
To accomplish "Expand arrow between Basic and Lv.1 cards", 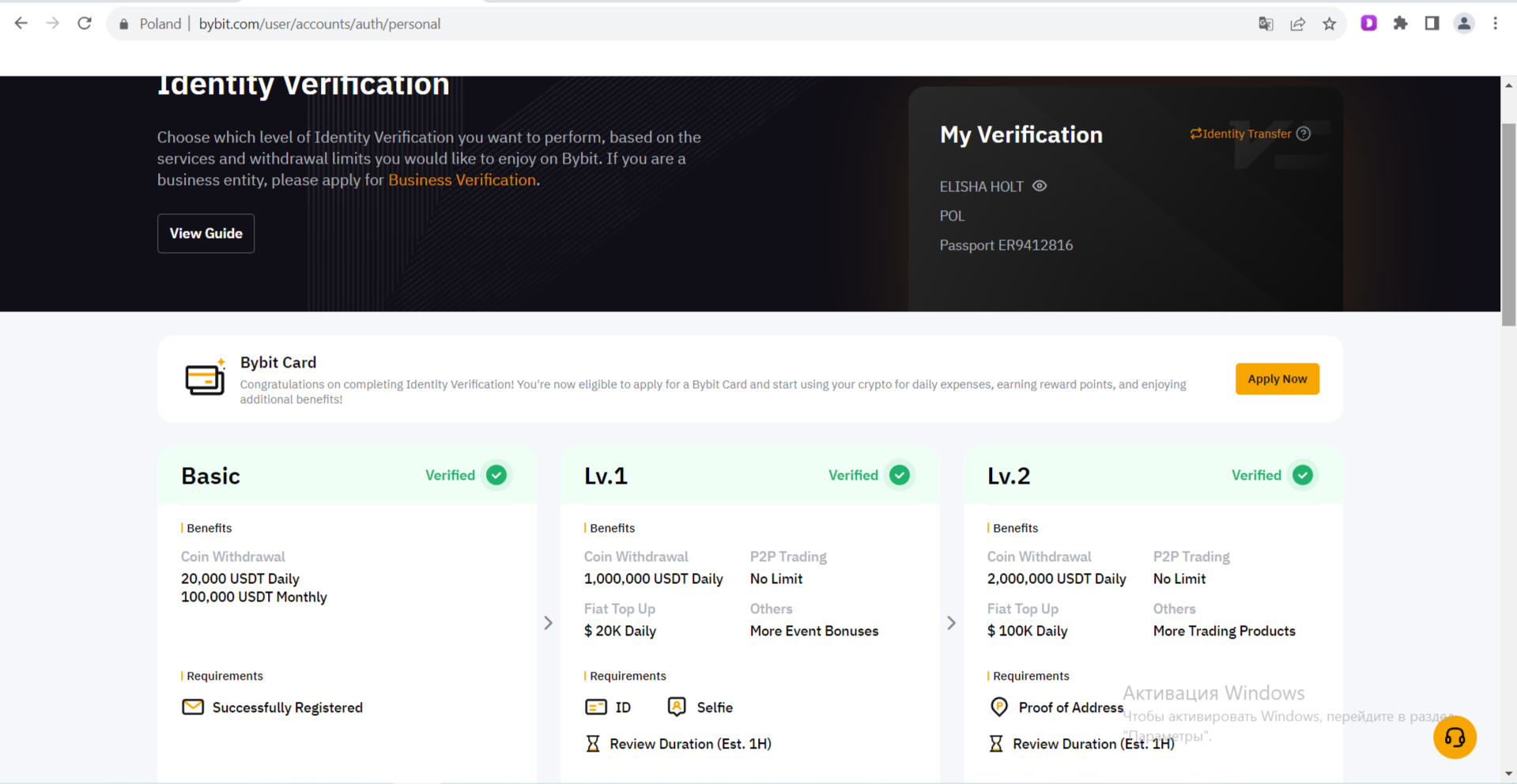I will click(x=549, y=623).
